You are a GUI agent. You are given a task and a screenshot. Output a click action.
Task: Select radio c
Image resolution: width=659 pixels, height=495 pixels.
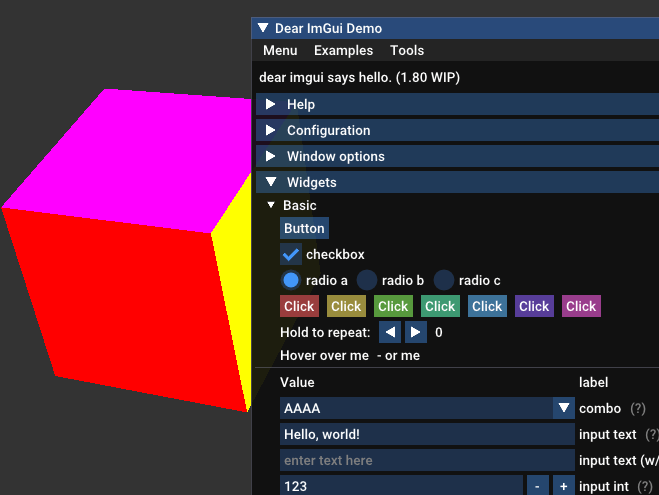click(x=443, y=280)
